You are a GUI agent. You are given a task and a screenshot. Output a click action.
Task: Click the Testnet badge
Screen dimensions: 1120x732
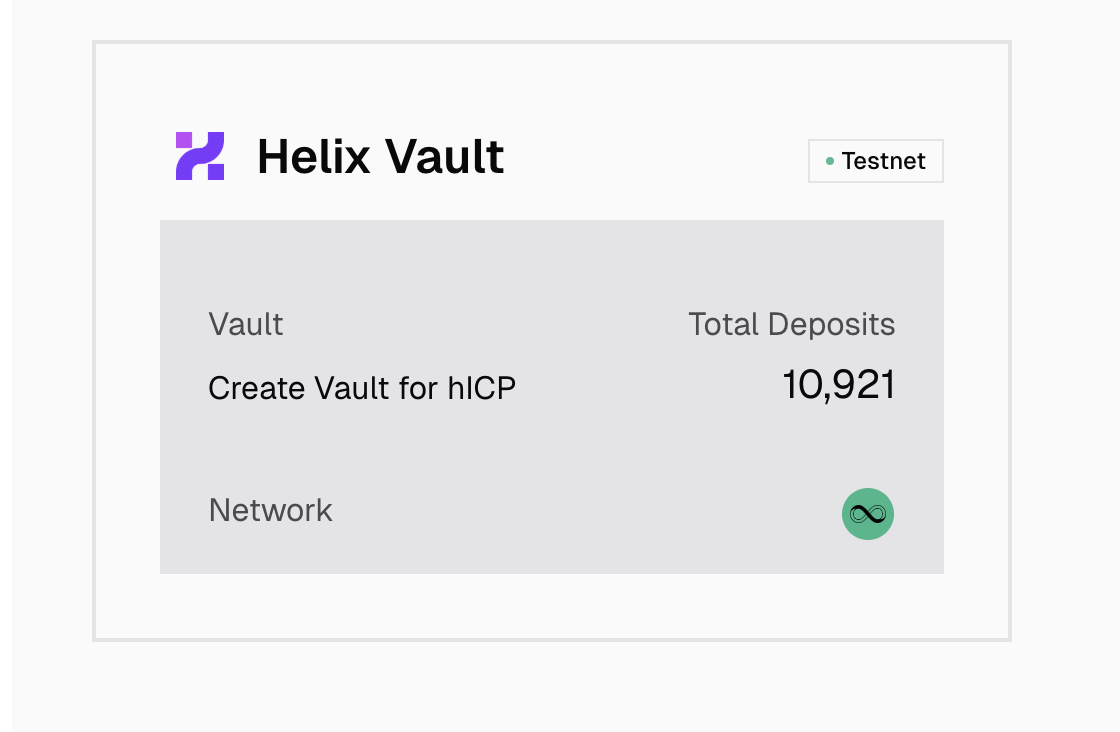tap(875, 161)
